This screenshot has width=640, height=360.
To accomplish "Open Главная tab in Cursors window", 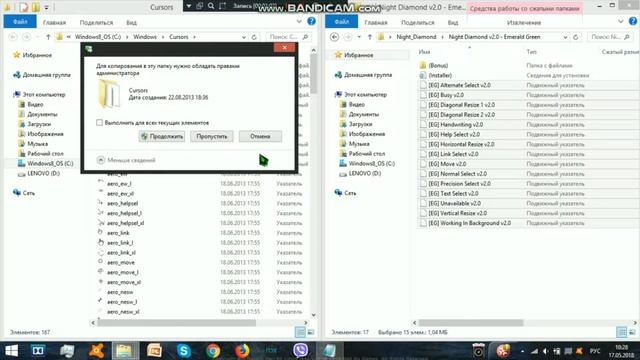I will pyautogui.click(x=54, y=22).
